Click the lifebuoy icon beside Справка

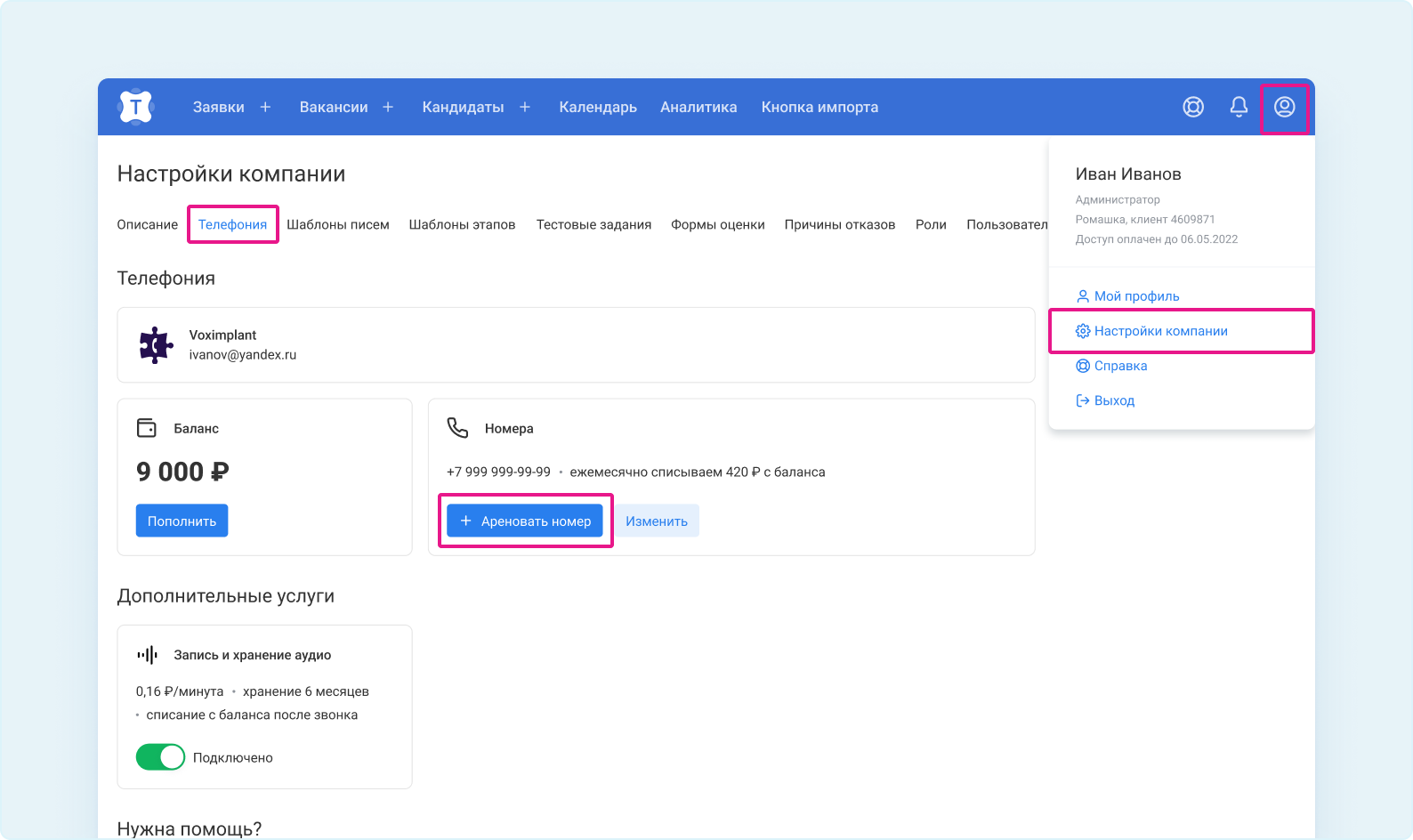pos(1083,366)
